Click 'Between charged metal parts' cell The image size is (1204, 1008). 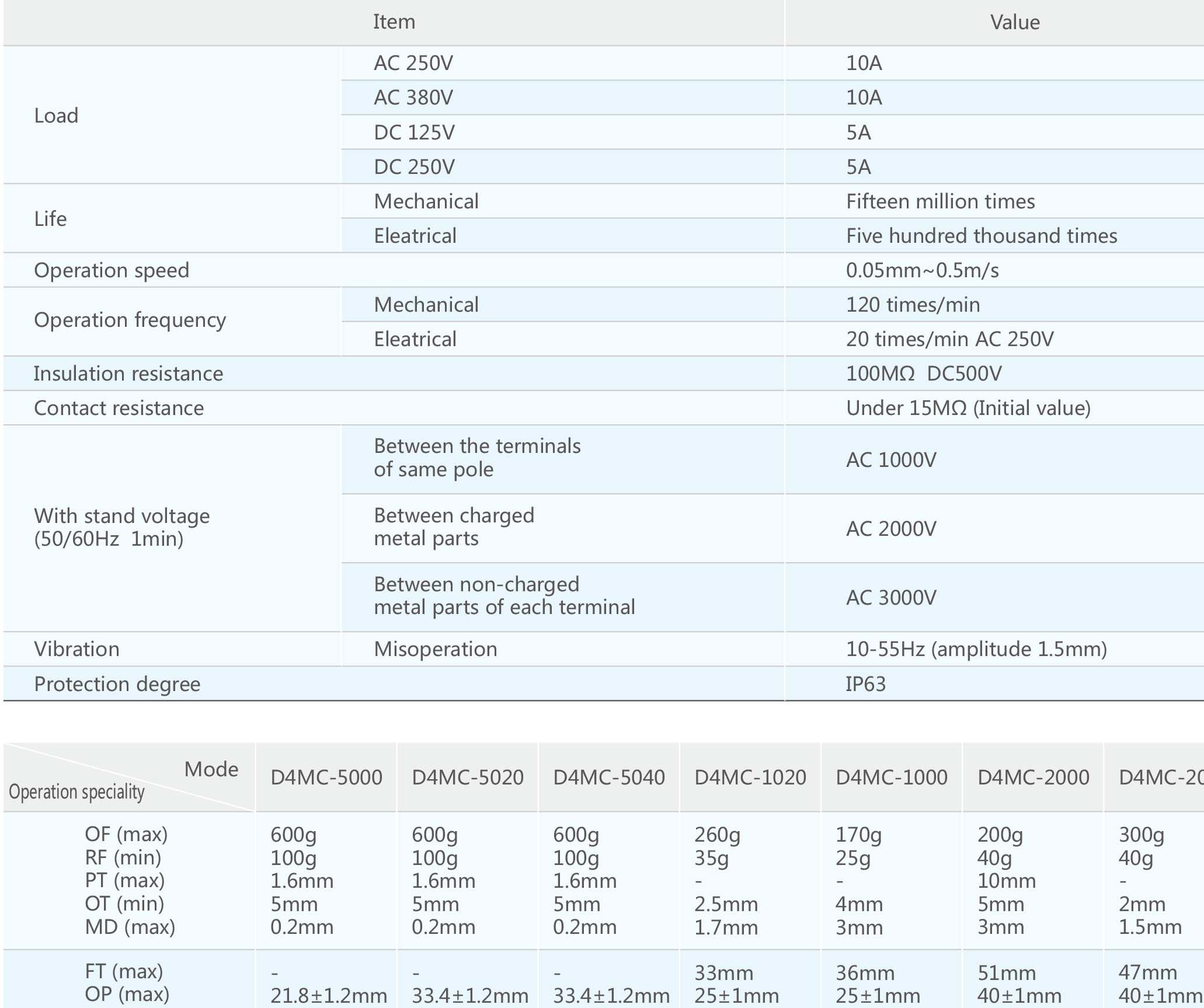pos(454,526)
